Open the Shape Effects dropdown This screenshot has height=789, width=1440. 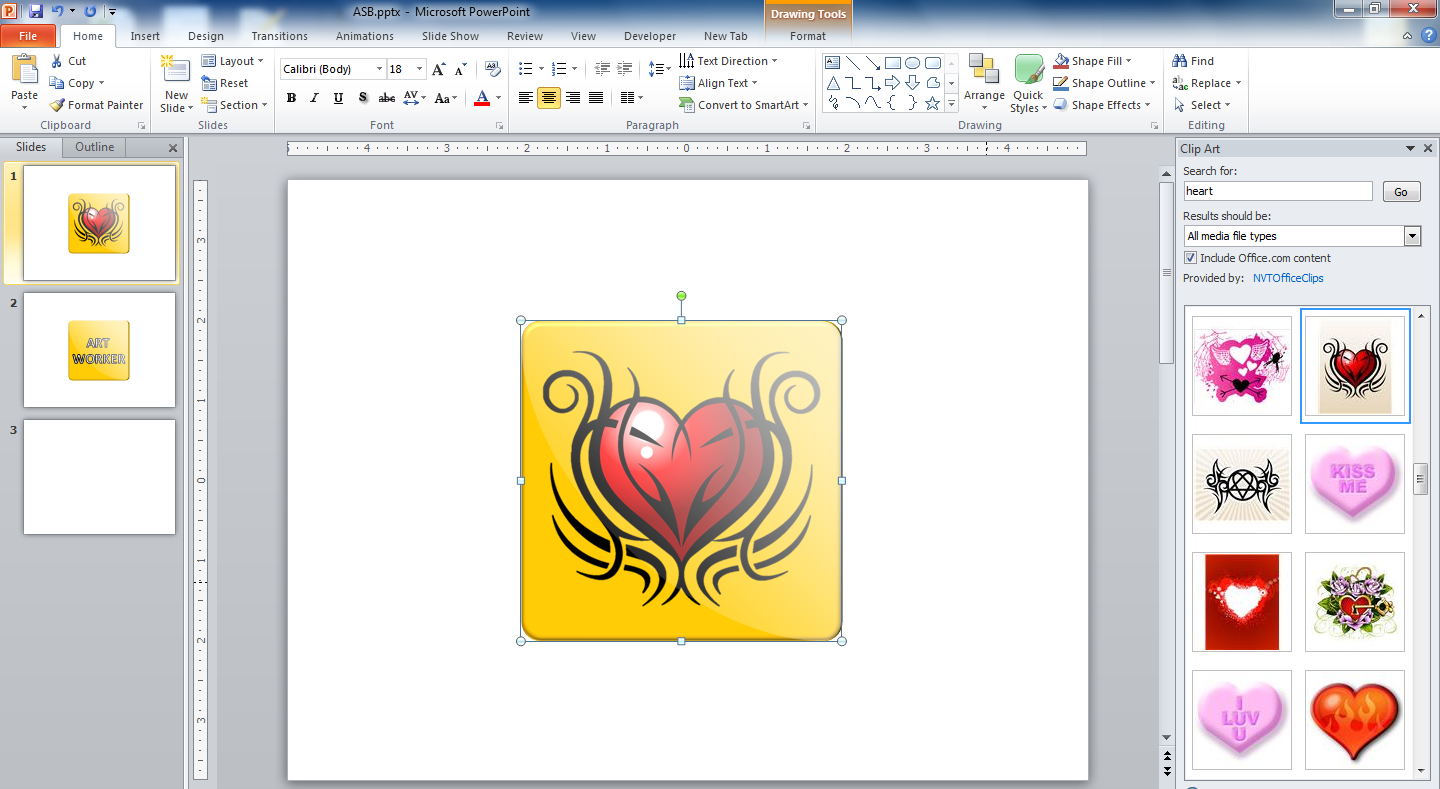(1102, 105)
